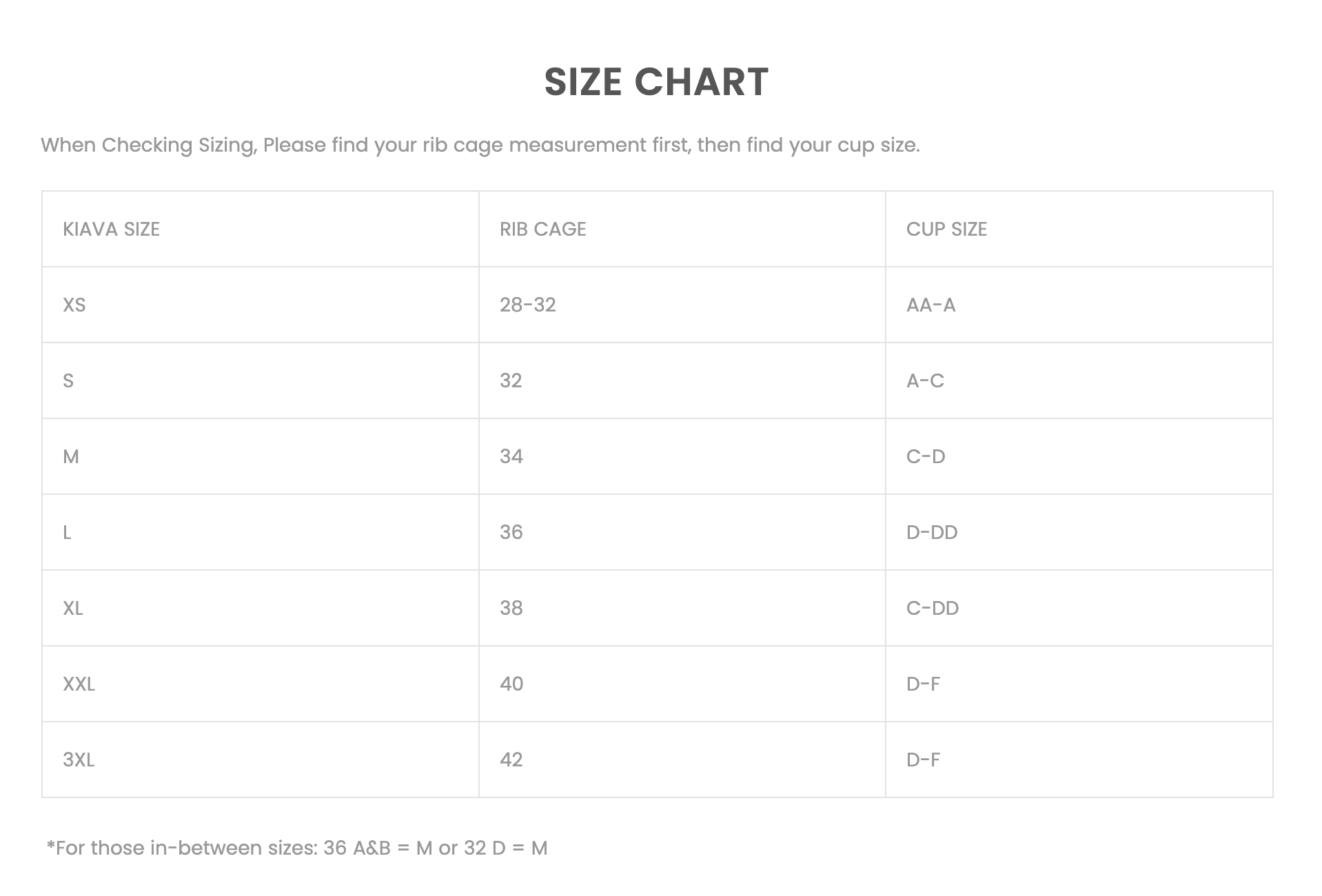Select the 28-32 rib cage cell
Viewport: 1322px width, 896px height.
[x=527, y=305]
